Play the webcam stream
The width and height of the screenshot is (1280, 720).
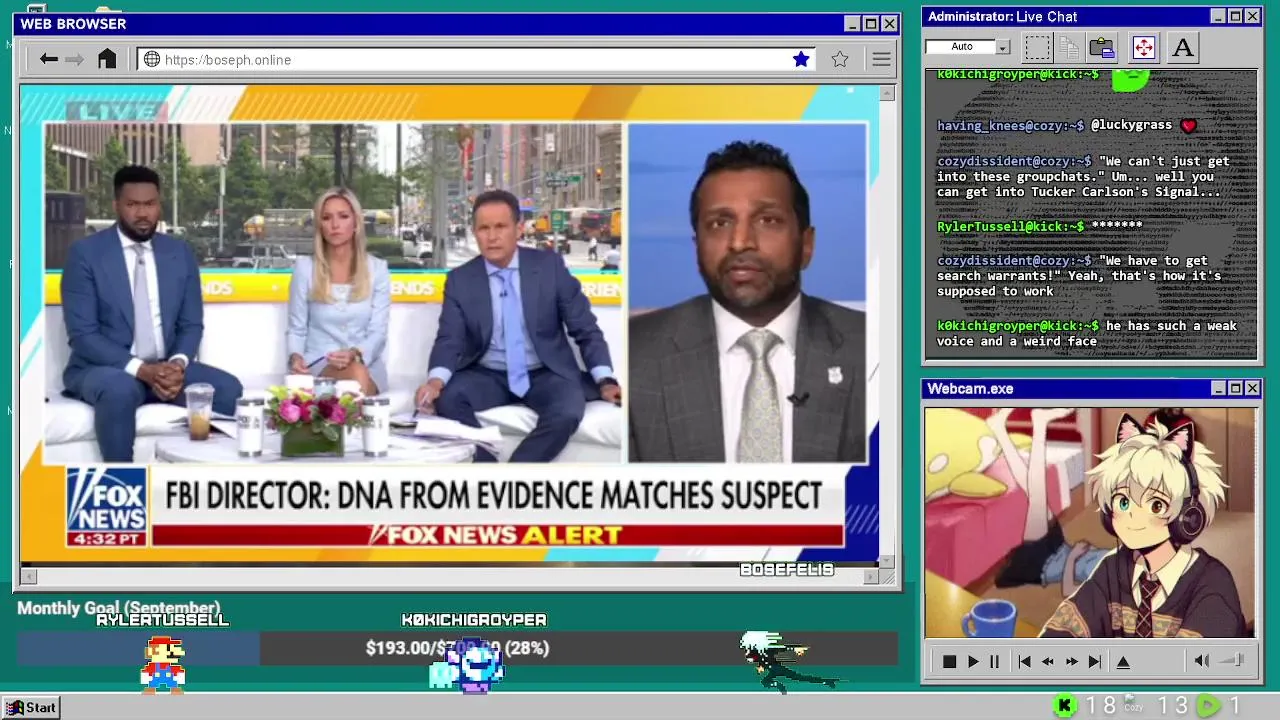[x=973, y=662]
